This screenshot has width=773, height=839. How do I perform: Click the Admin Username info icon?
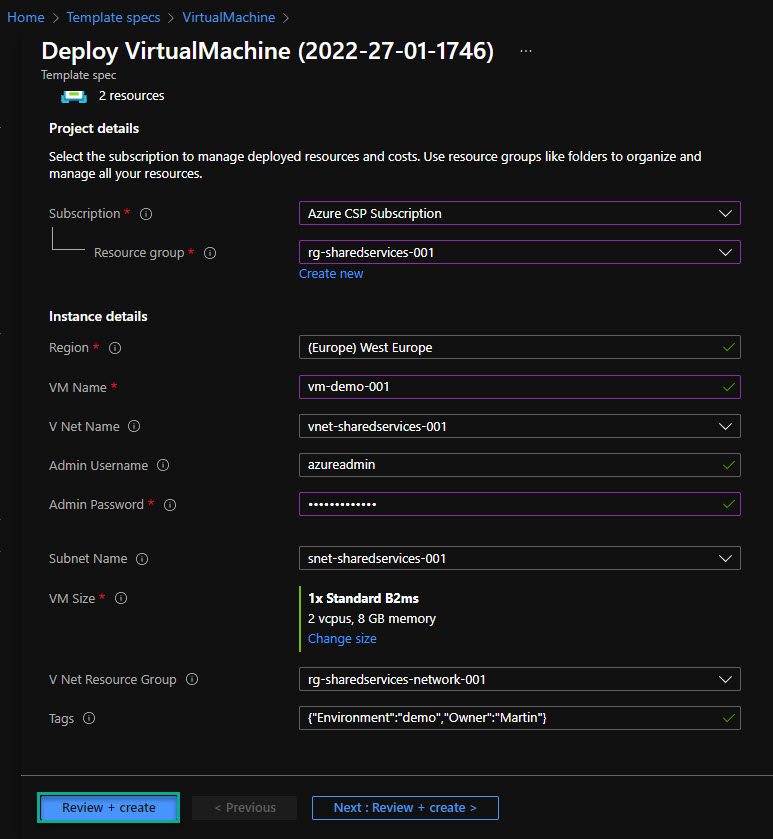[x=163, y=466]
